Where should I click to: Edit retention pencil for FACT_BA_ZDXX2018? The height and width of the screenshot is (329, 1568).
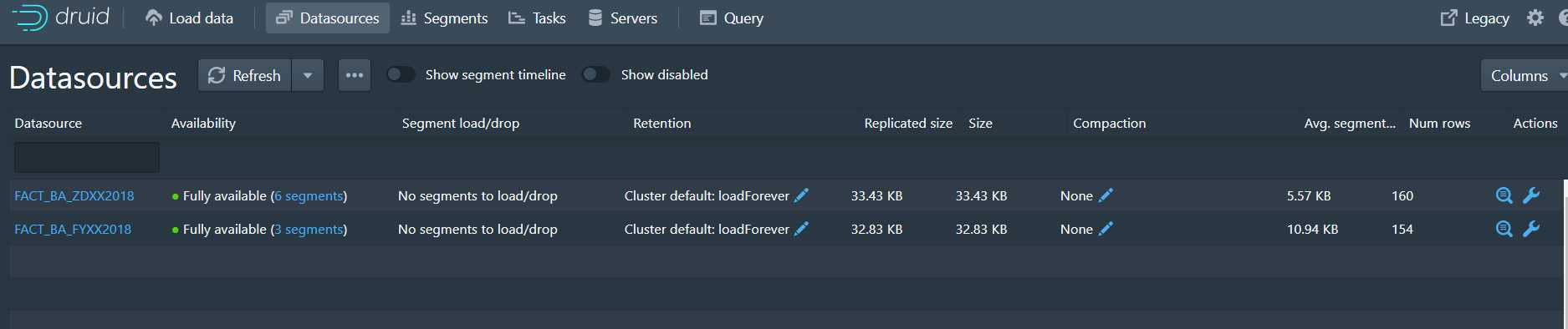pyautogui.click(x=801, y=195)
